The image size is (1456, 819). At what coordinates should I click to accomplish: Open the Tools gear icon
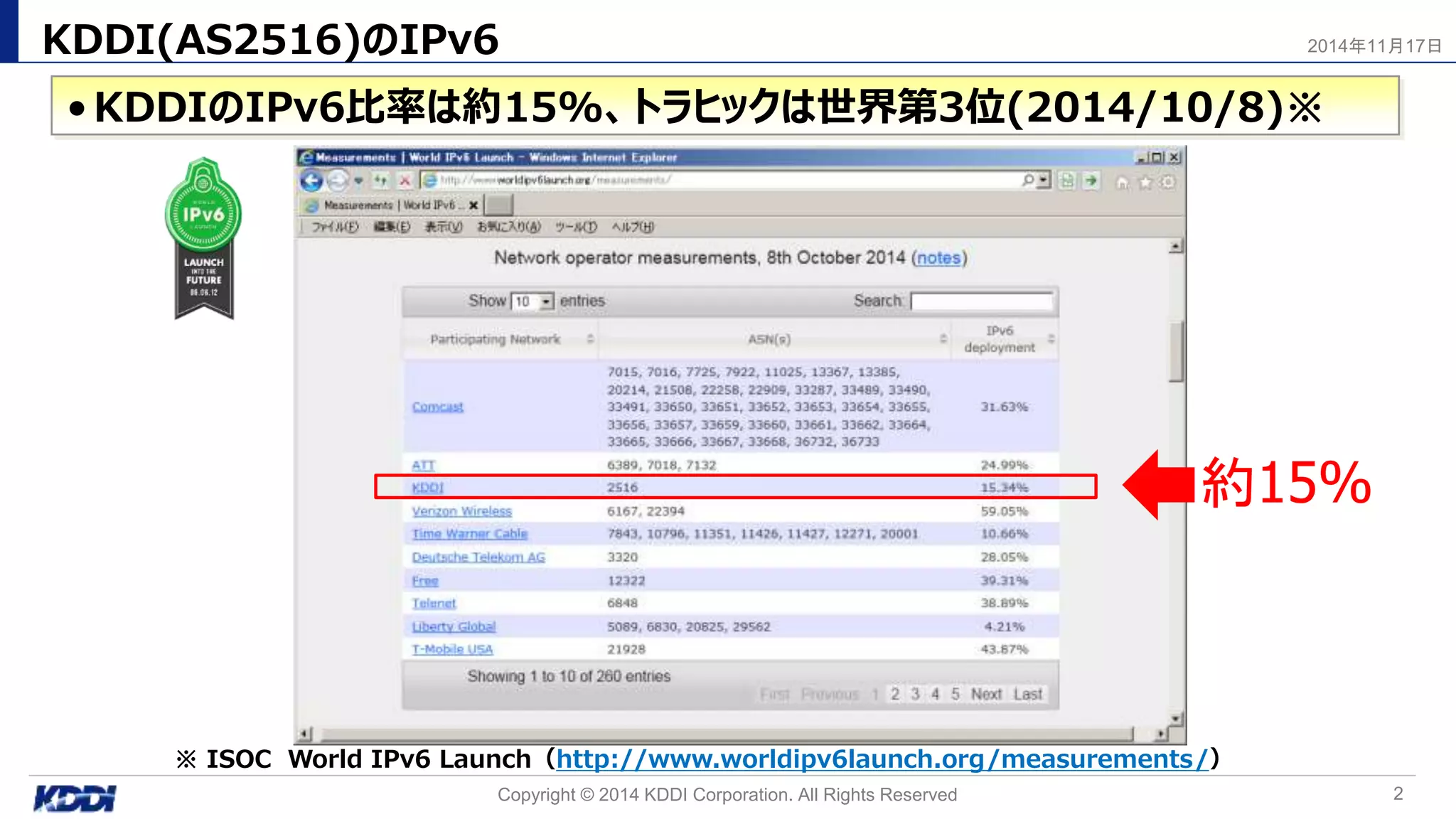(x=1167, y=183)
